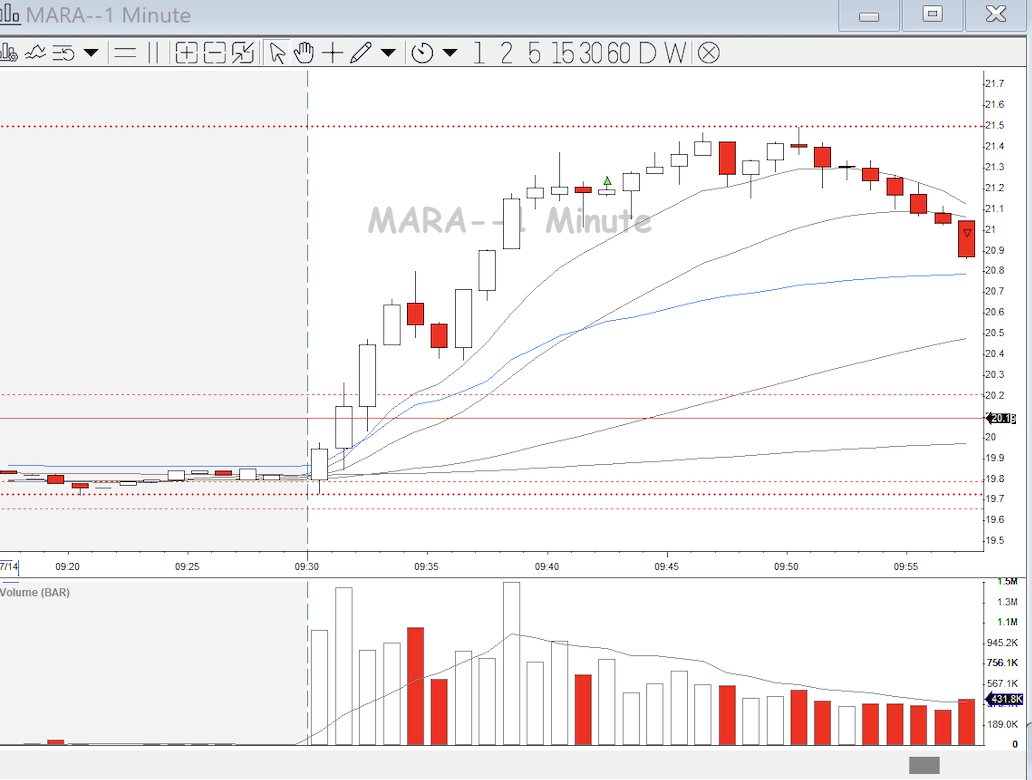Zoom in with the plus box icon
This screenshot has width=1032, height=780.
186,53
